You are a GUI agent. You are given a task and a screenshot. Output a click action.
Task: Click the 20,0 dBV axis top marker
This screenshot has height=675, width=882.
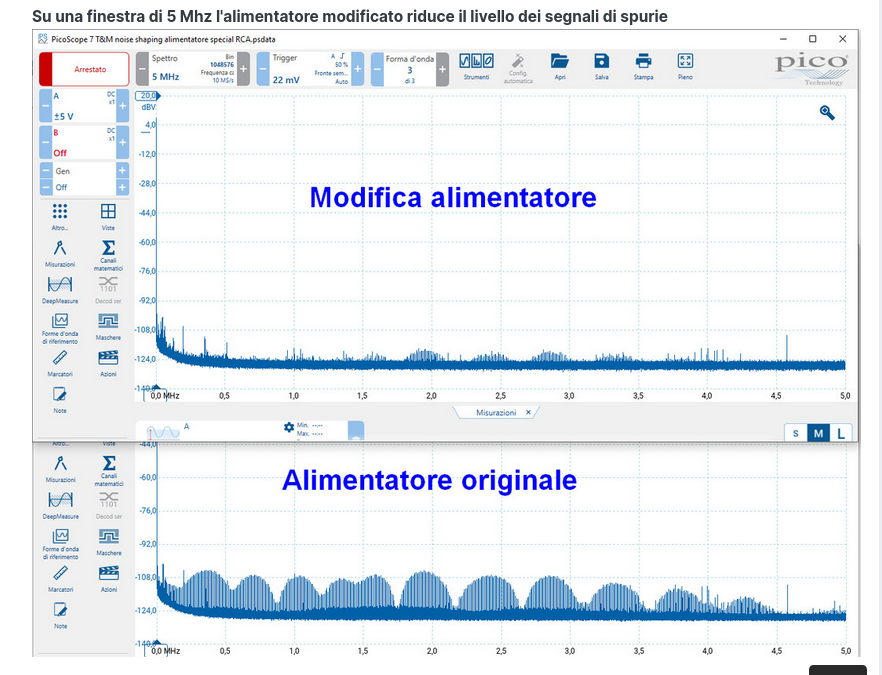pos(148,96)
